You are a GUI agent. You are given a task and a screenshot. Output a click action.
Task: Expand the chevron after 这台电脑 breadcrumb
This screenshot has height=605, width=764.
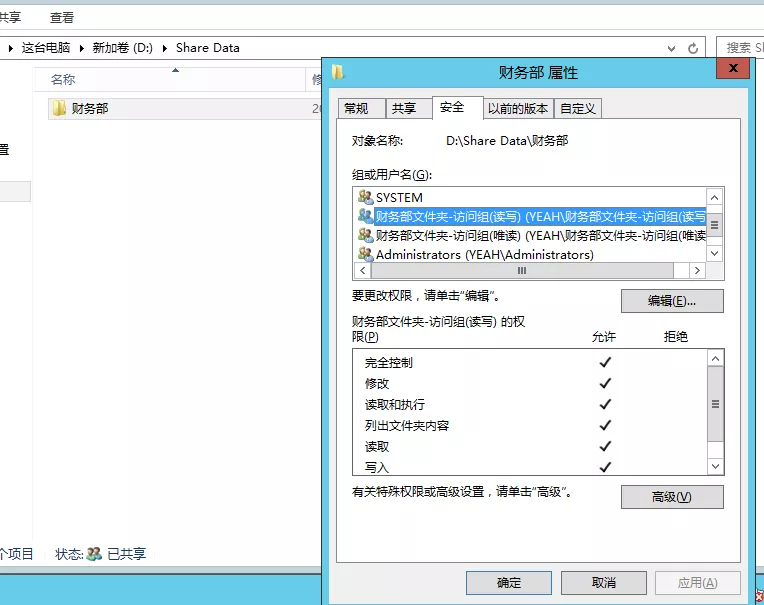82,48
